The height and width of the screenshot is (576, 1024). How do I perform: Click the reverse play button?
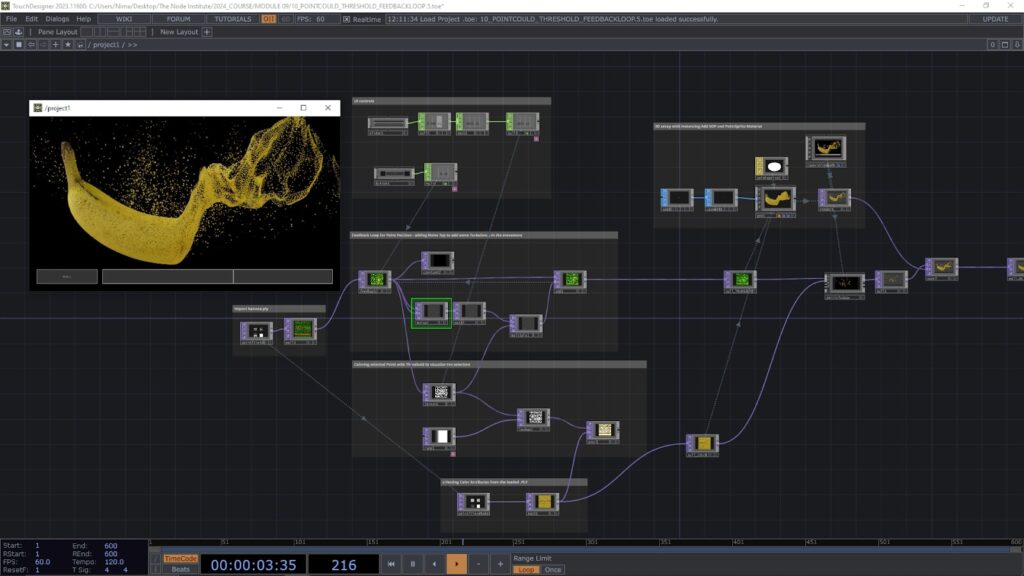pyautogui.click(x=434, y=565)
